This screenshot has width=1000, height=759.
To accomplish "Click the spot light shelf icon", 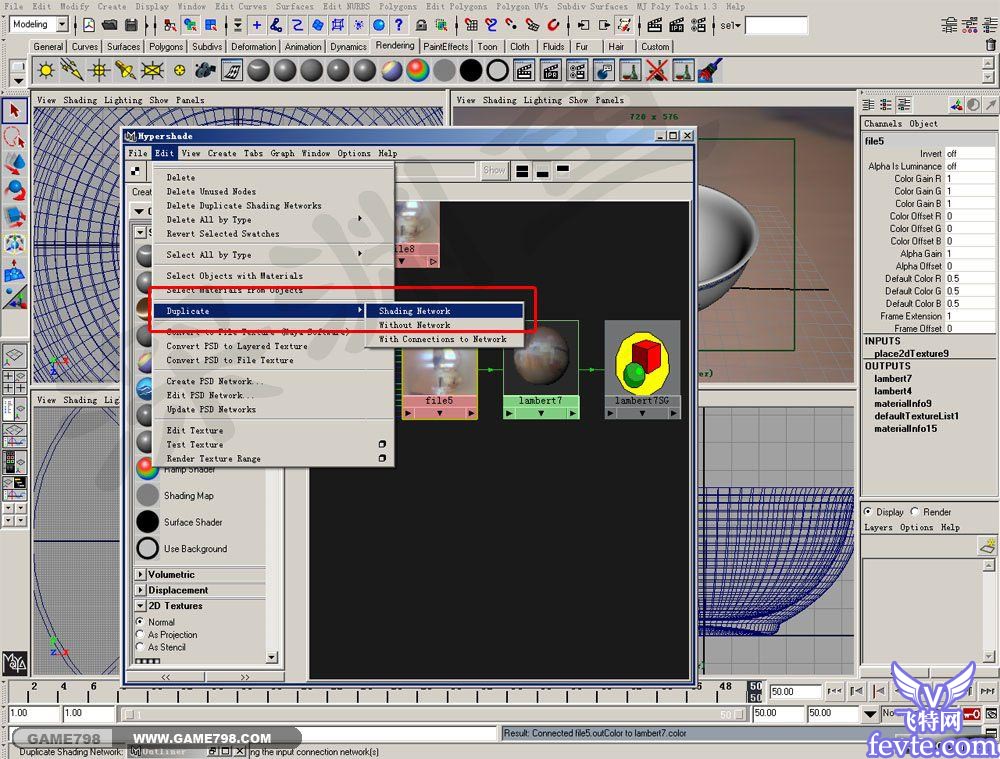I will pos(126,70).
